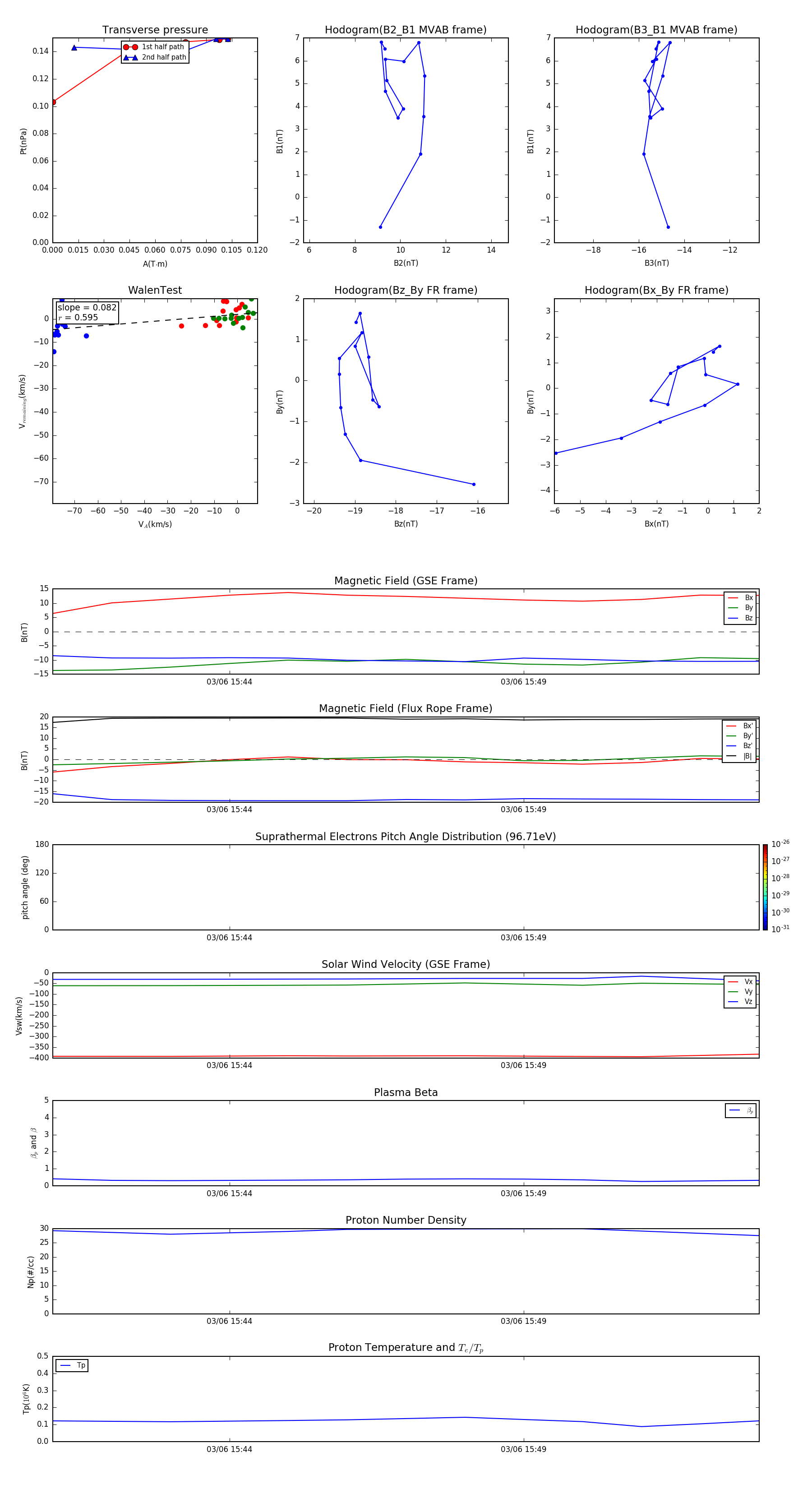This screenshot has width=812, height=1489.
Task: Click the "B3(nT)" x-axis label
Action: [x=656, y=263]
